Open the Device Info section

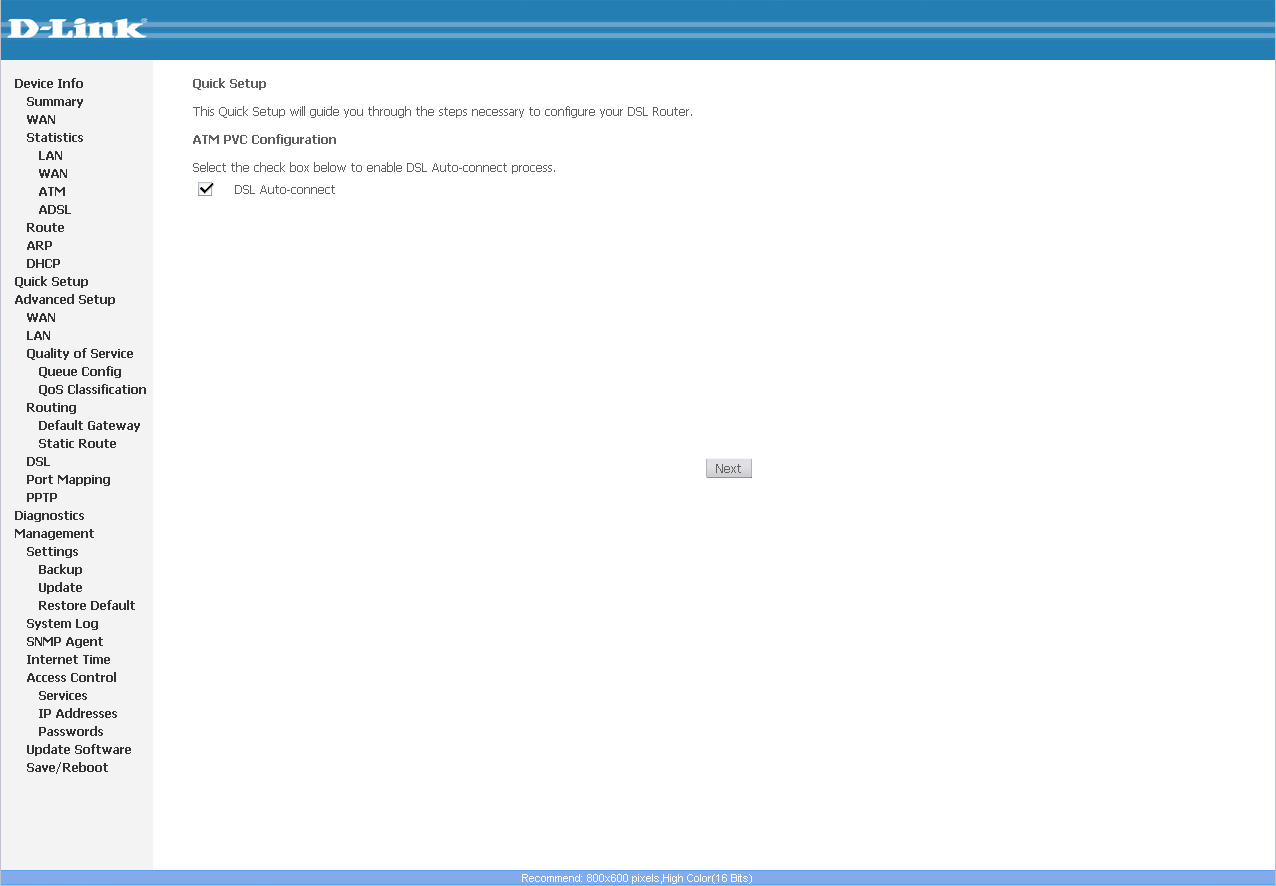pyautogui.click(x=49, y=84)
